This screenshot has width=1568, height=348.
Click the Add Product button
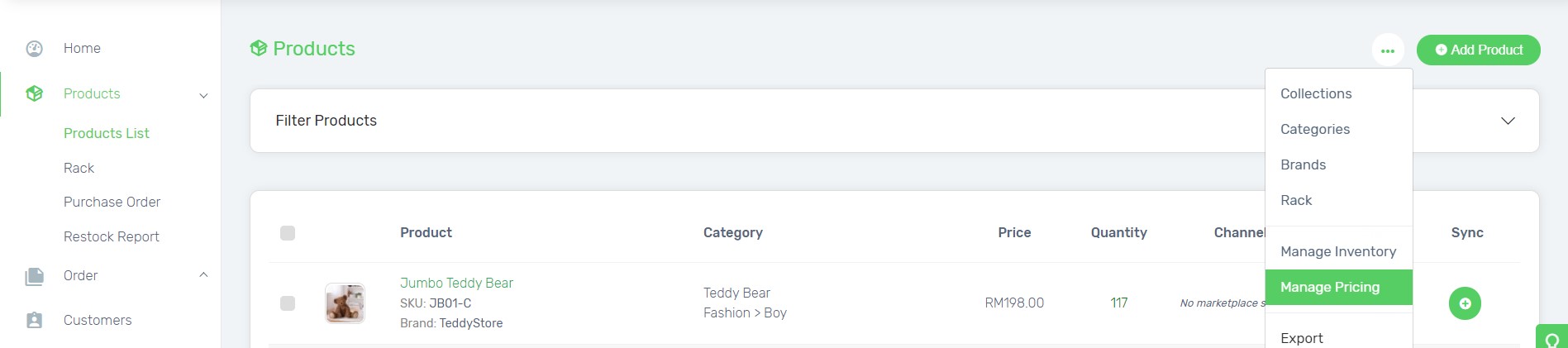pos(1478,50)
